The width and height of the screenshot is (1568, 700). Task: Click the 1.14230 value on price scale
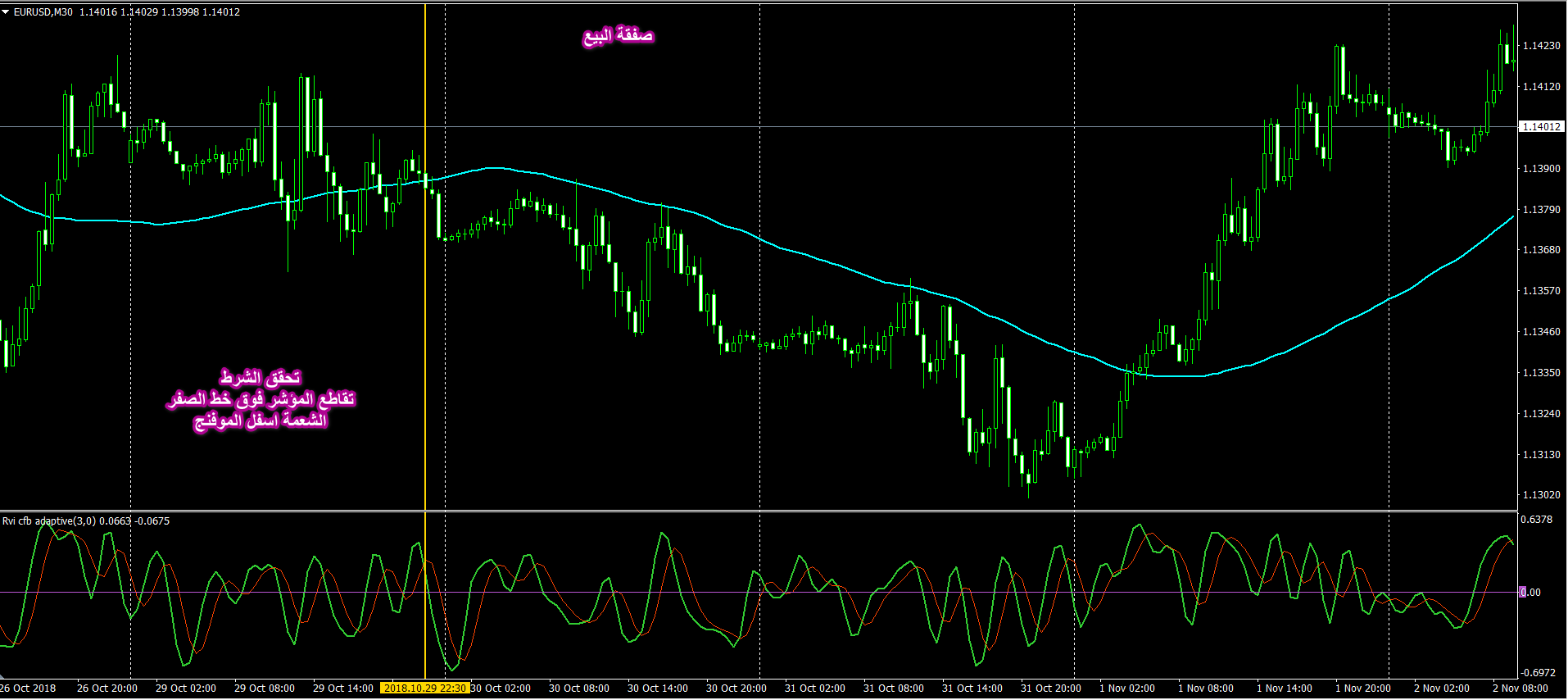[1541, 46]
